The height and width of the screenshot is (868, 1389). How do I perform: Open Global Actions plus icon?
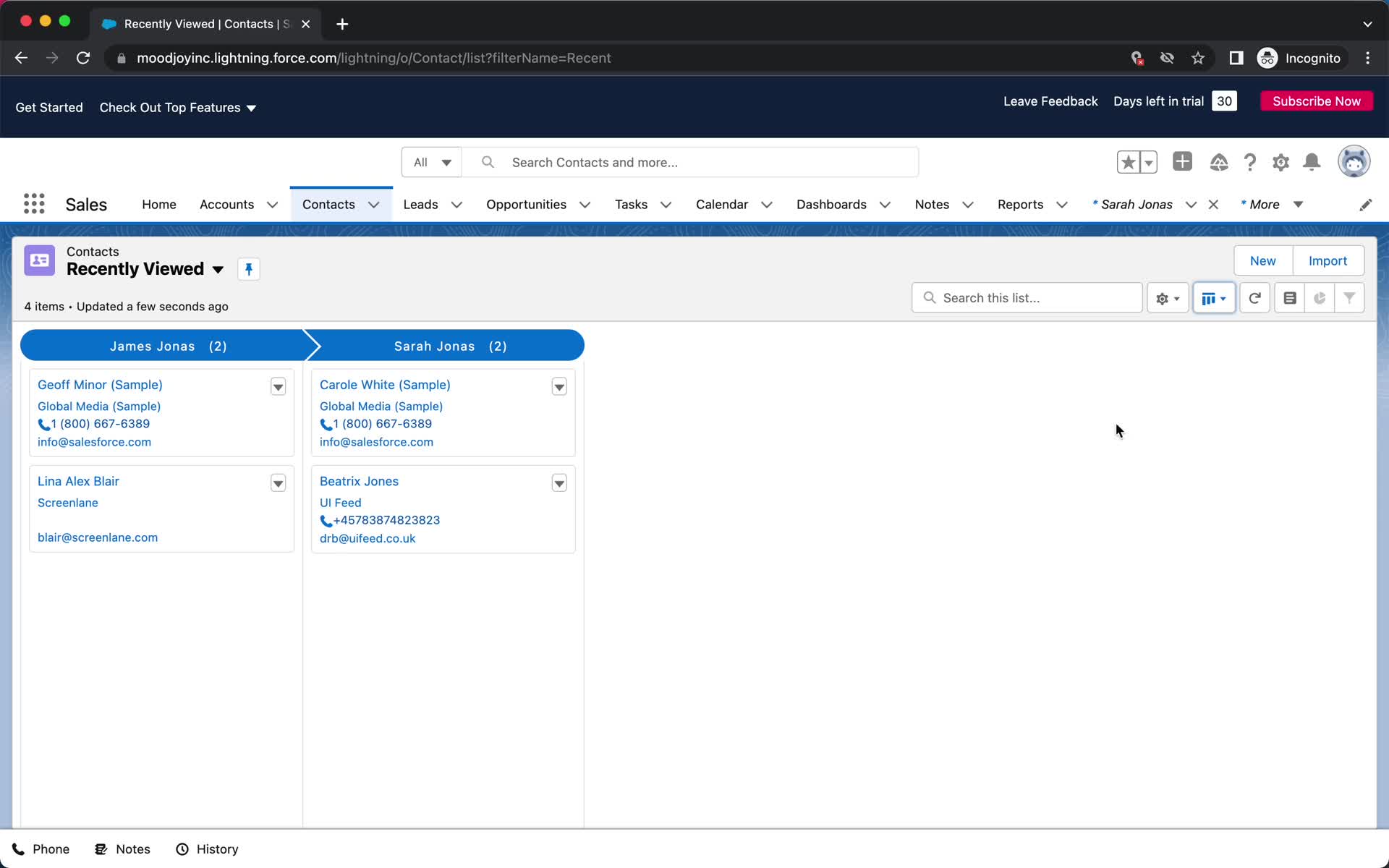(1182, 161)
